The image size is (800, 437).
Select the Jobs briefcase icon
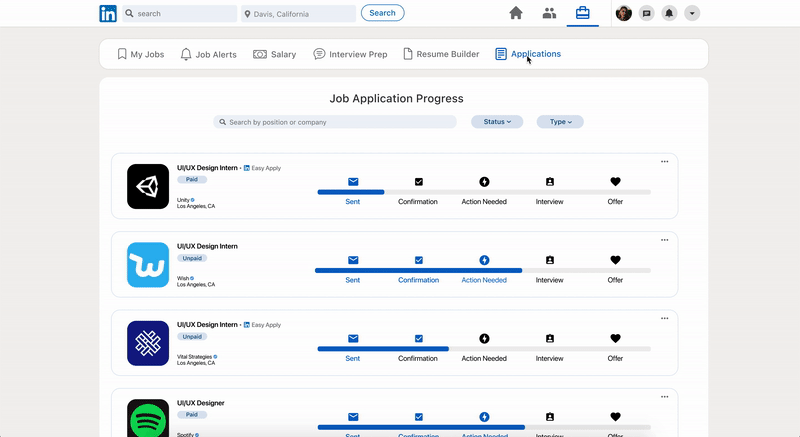pyautogui.click(x=583, y=13)
